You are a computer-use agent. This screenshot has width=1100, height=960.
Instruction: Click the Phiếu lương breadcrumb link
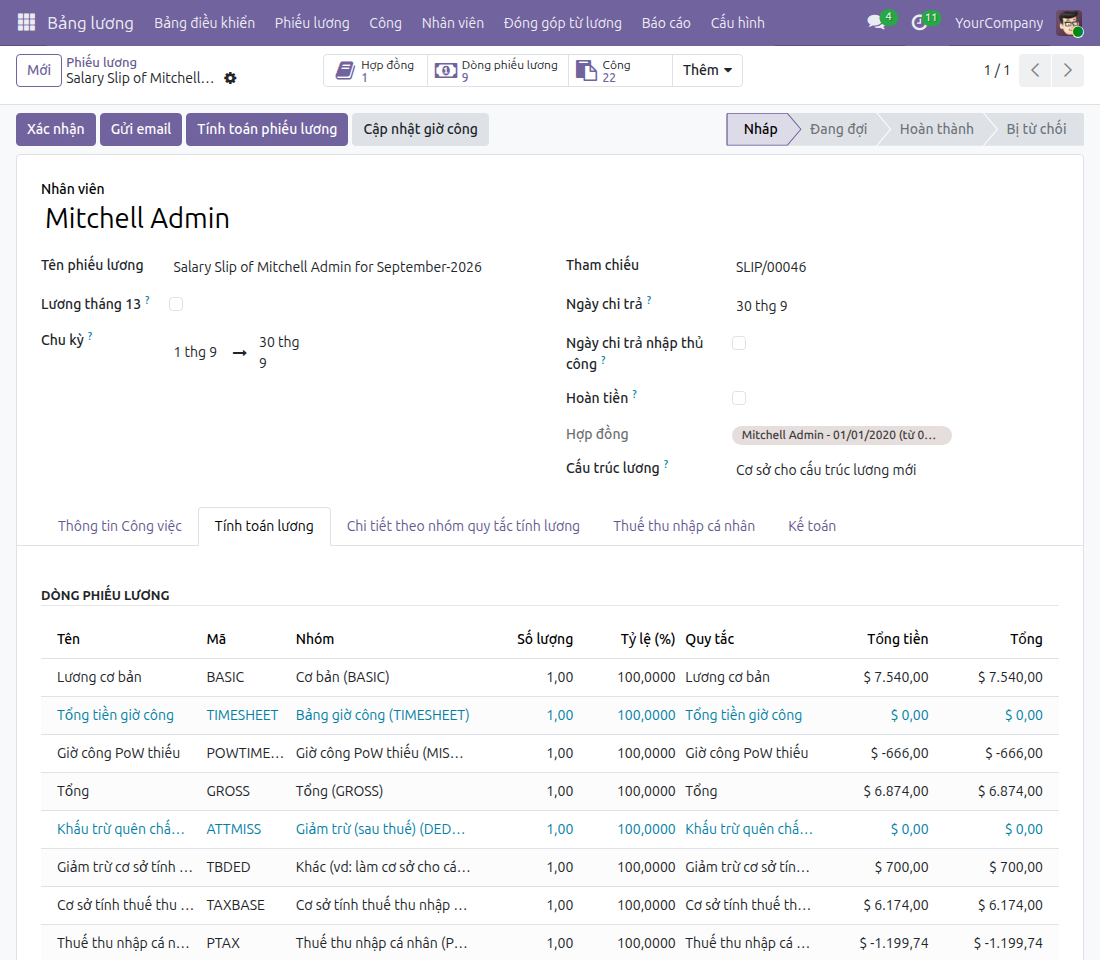tap(102, 62)
